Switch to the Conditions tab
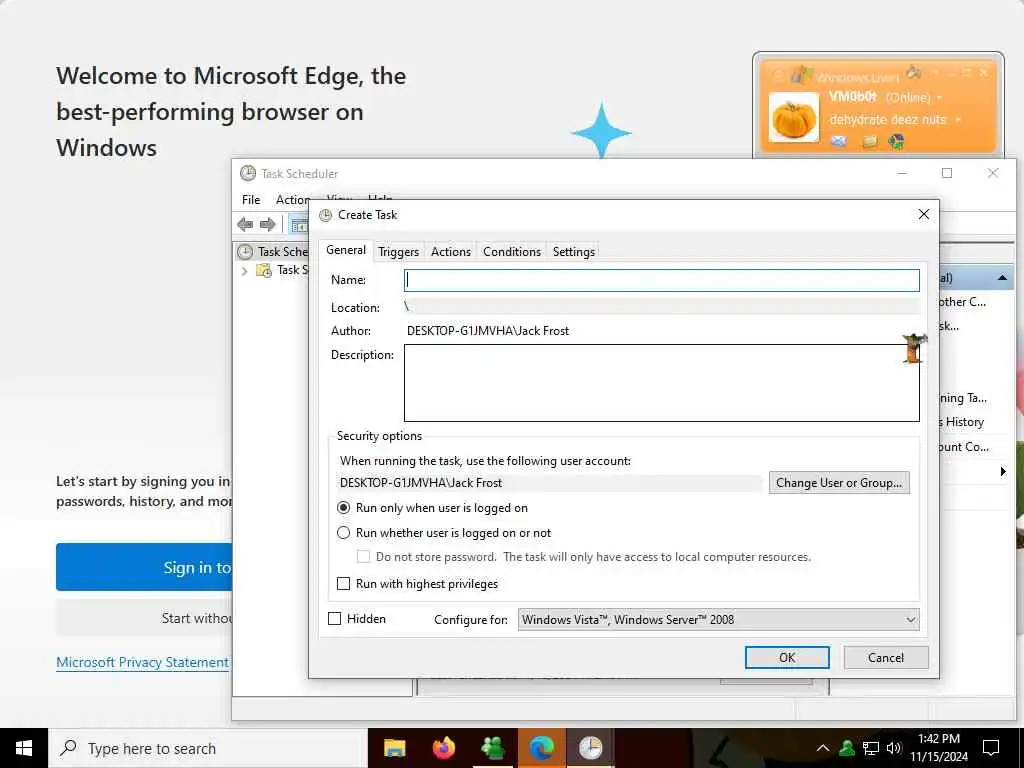Screen dimensions: 1024x768 click(x=512, y=252)
